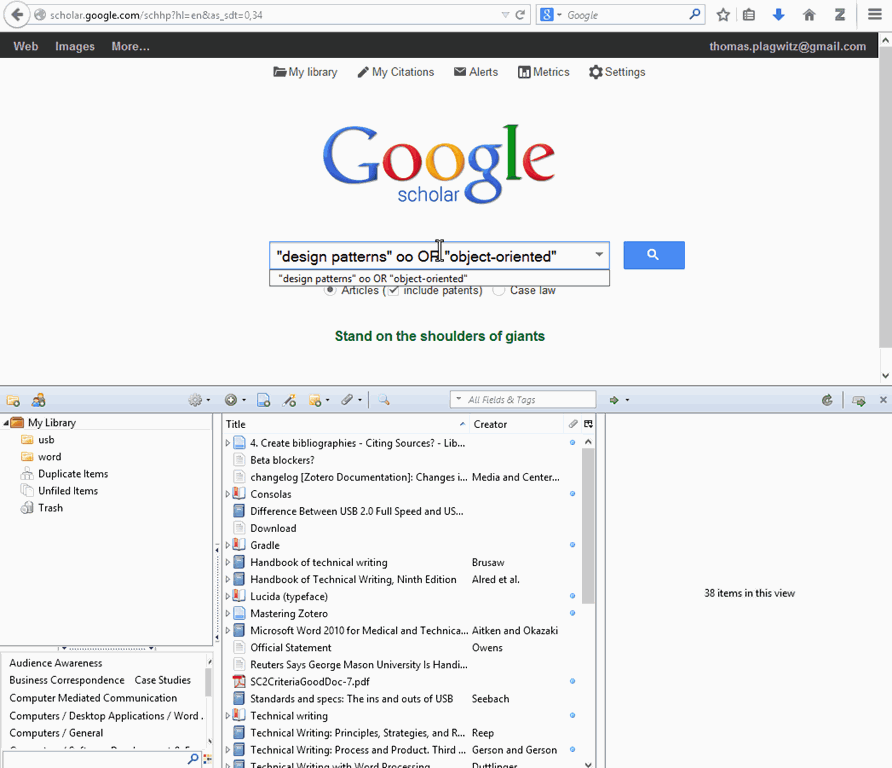The width and height of the screenshot is (892, 768).
Task: Click the All Fields & Tags search field
Action: pos(528,400)
